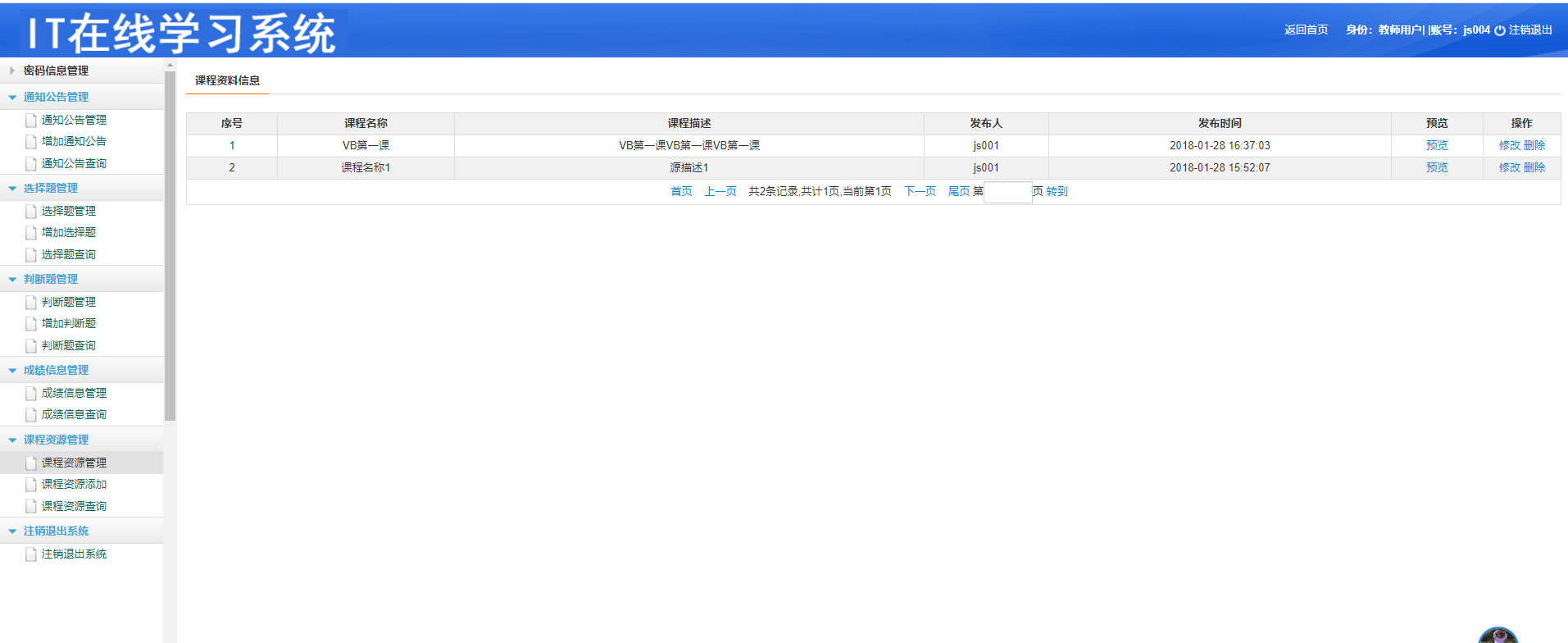Open 密码信息管理 menu header

coord(56,71)
